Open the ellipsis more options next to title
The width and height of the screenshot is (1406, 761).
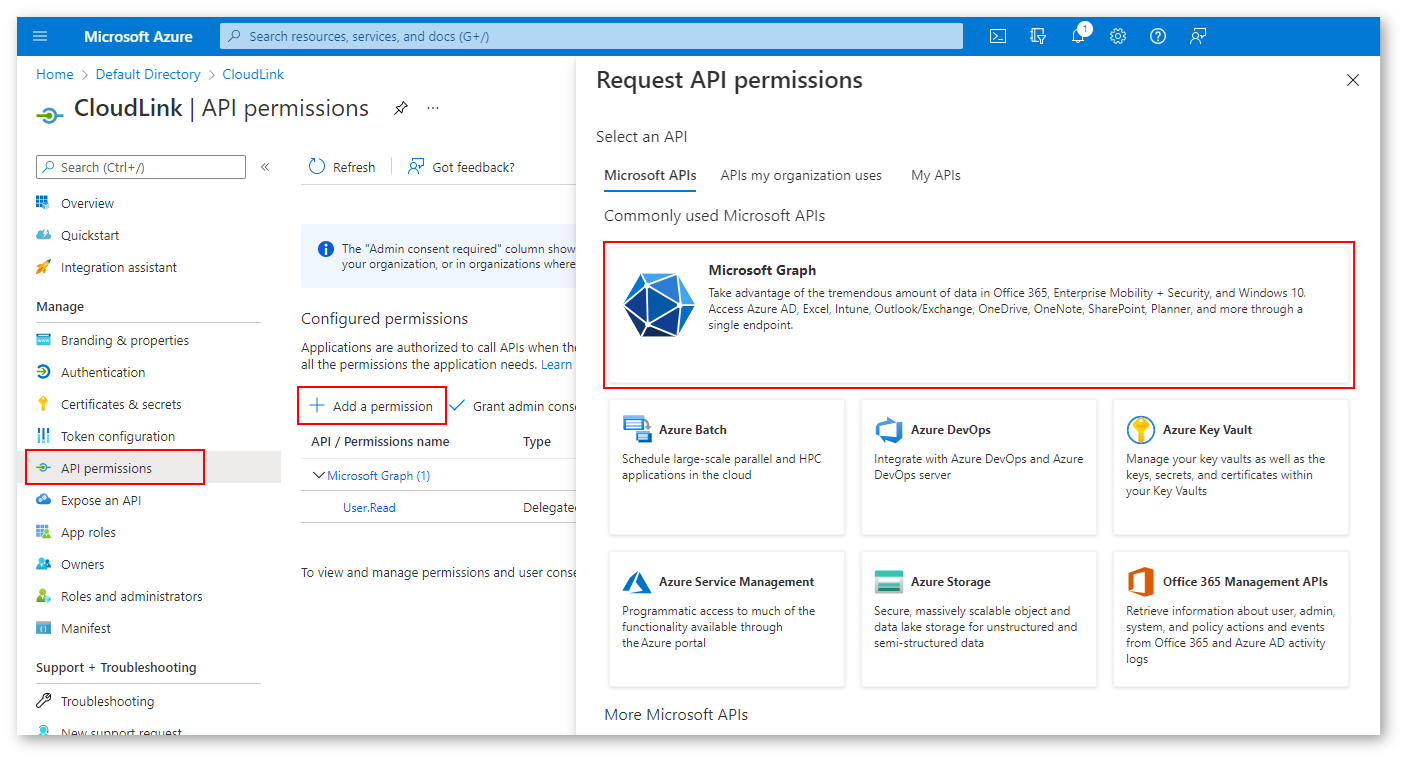click(433, 108)
